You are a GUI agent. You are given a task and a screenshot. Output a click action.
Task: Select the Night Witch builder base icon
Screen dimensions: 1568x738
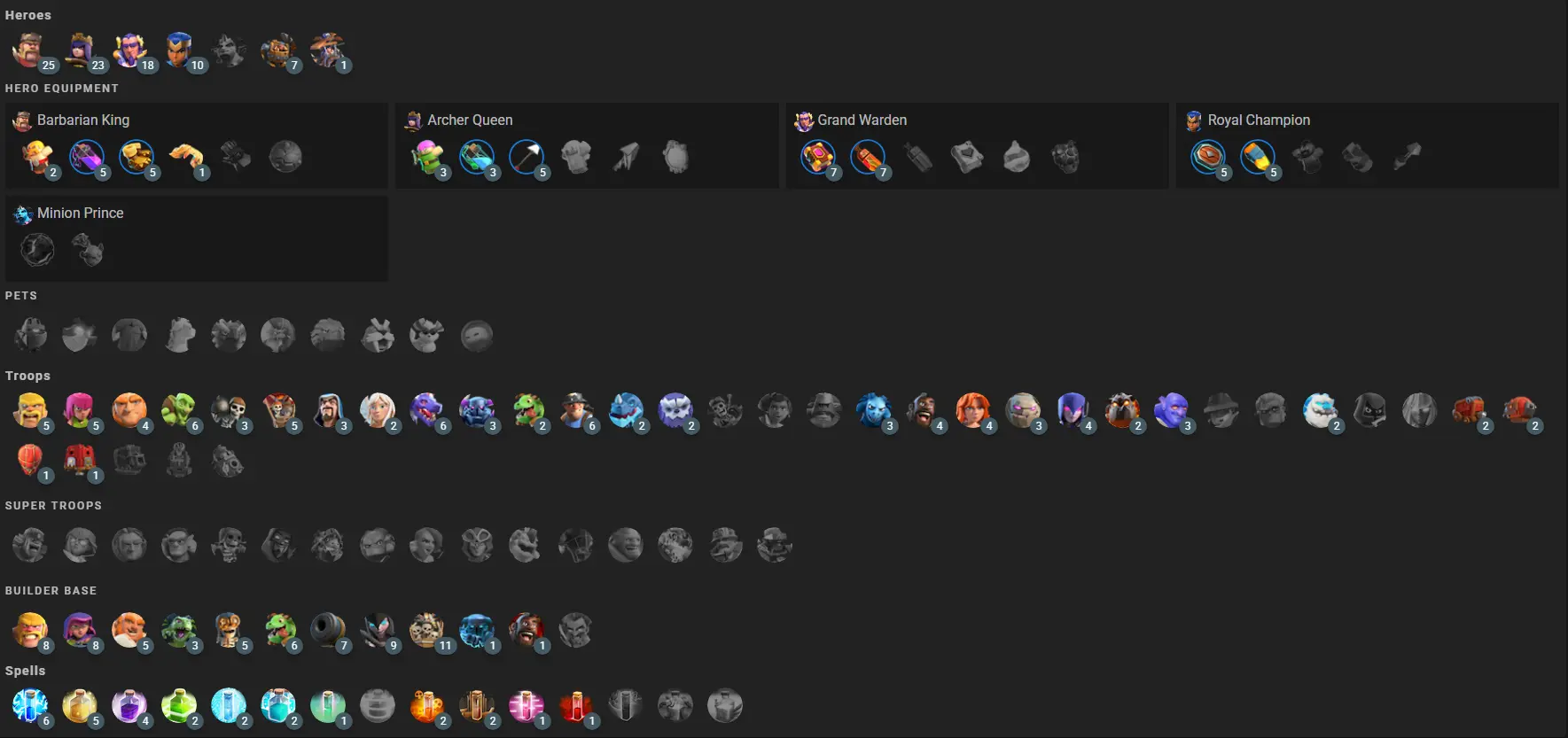(x=377, y=630)
